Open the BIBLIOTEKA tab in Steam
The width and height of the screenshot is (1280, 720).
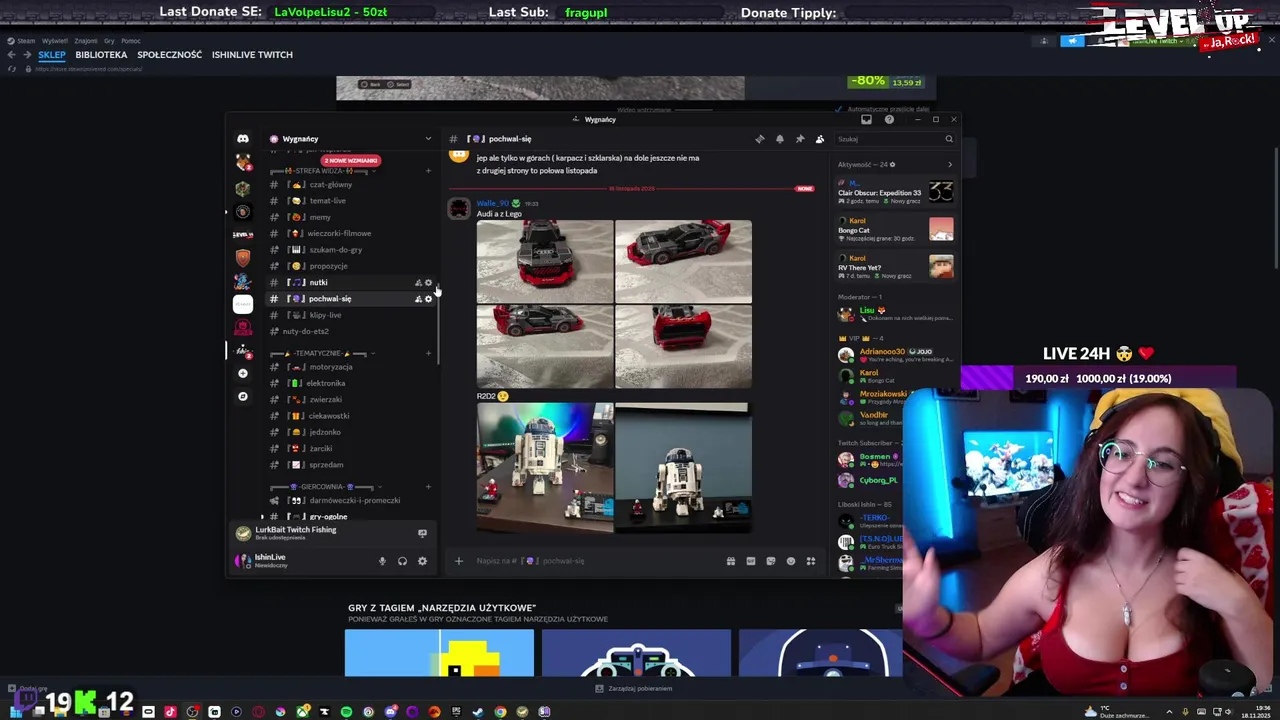[x=101, y=55]
